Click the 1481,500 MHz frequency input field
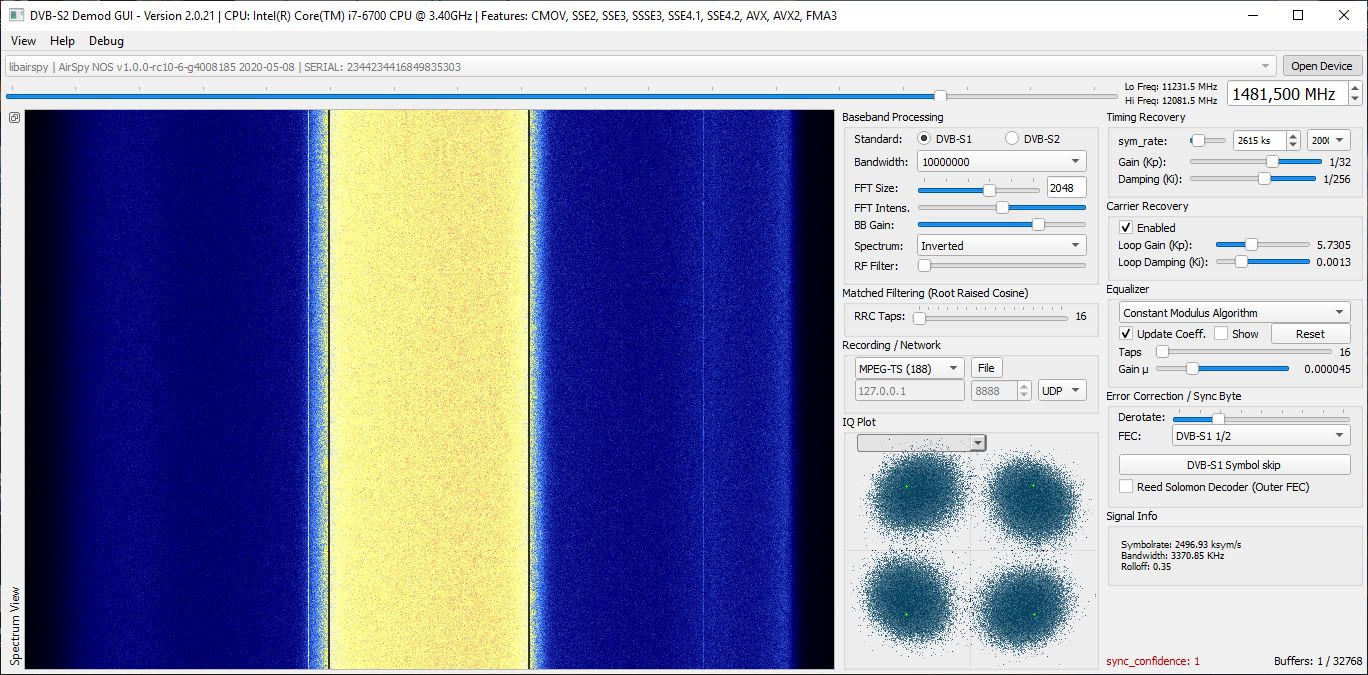 1288,94
